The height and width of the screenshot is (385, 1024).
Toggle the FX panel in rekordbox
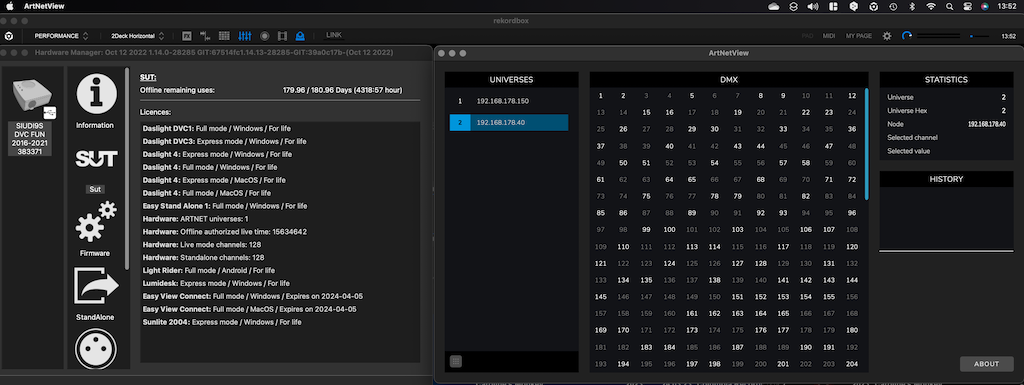coord(187,36)
